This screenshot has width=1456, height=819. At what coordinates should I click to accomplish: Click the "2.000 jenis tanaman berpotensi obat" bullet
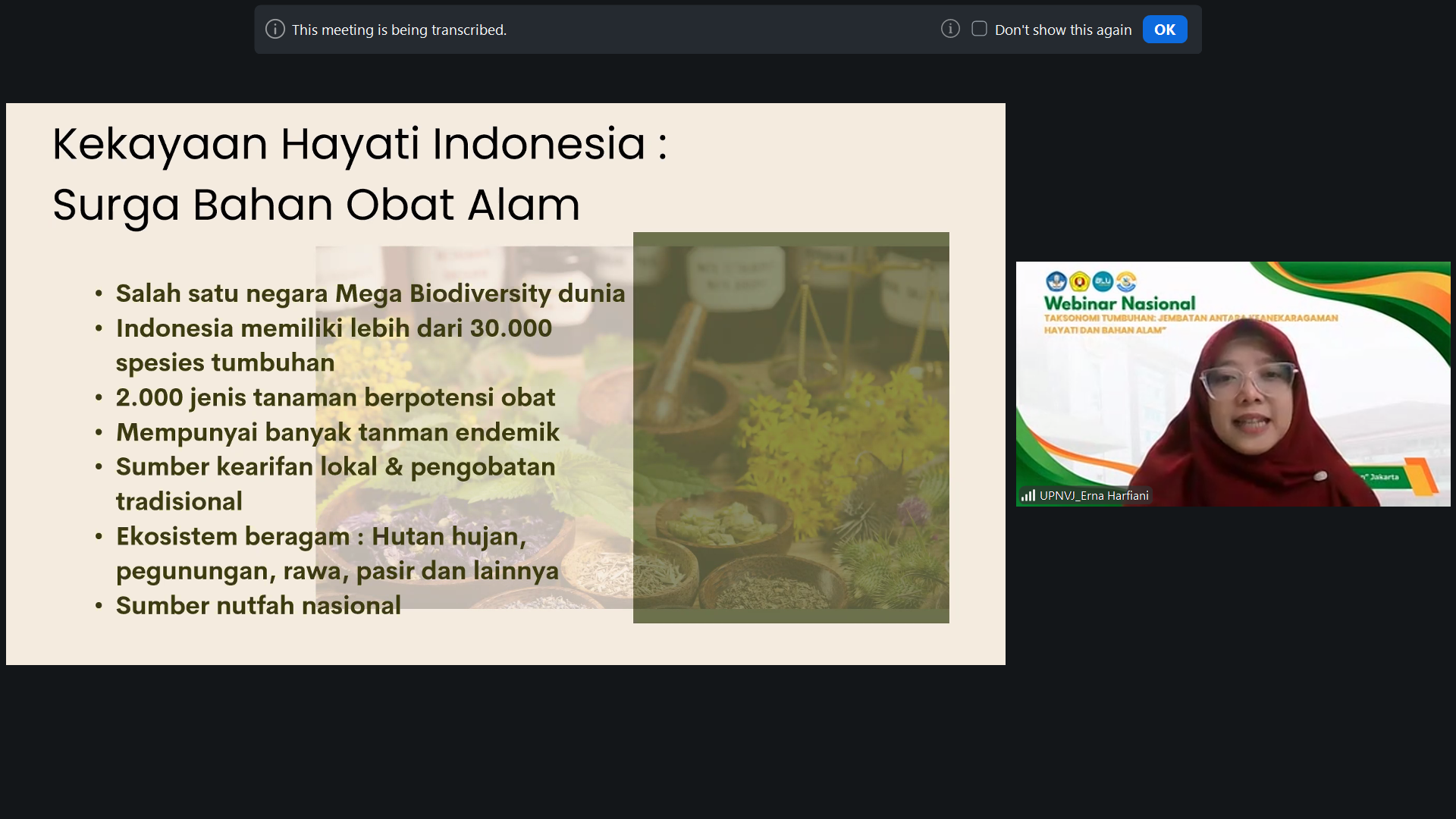click(x=335, y=397)
